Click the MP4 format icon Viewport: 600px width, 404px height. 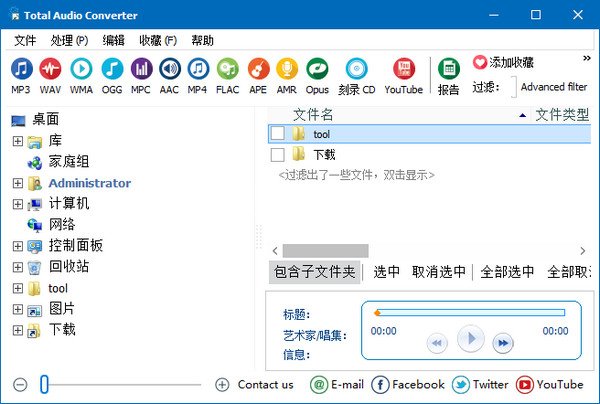point(198,69)
